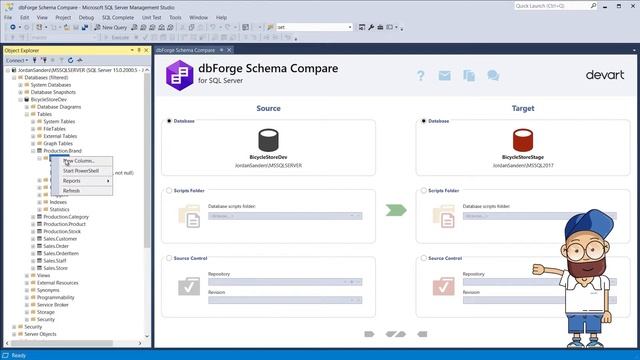
Task: Click Object Explorer vertical scrollbar
Action: pos(147,161)
